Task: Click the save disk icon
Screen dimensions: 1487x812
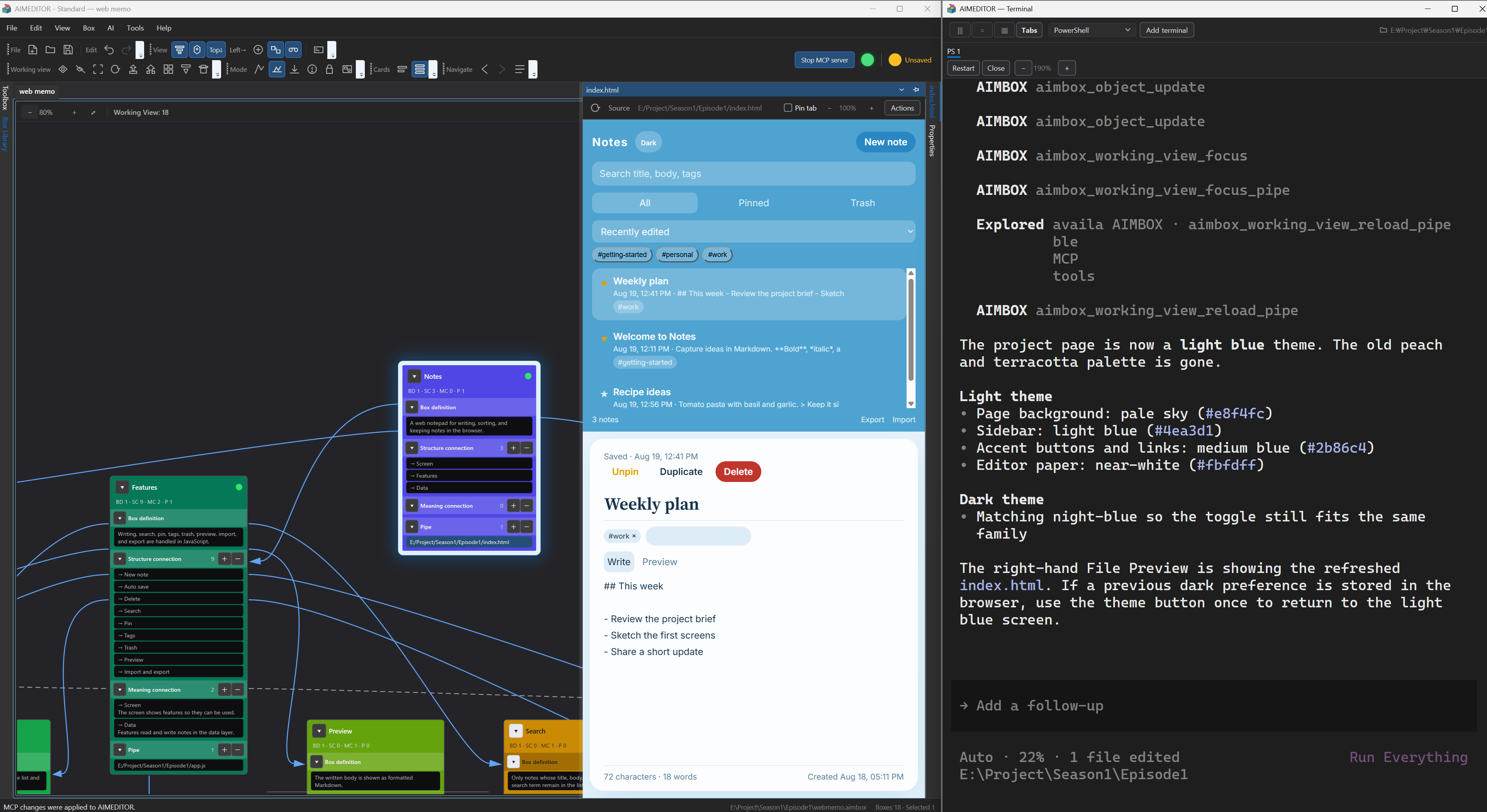Action: coord(68,50)
